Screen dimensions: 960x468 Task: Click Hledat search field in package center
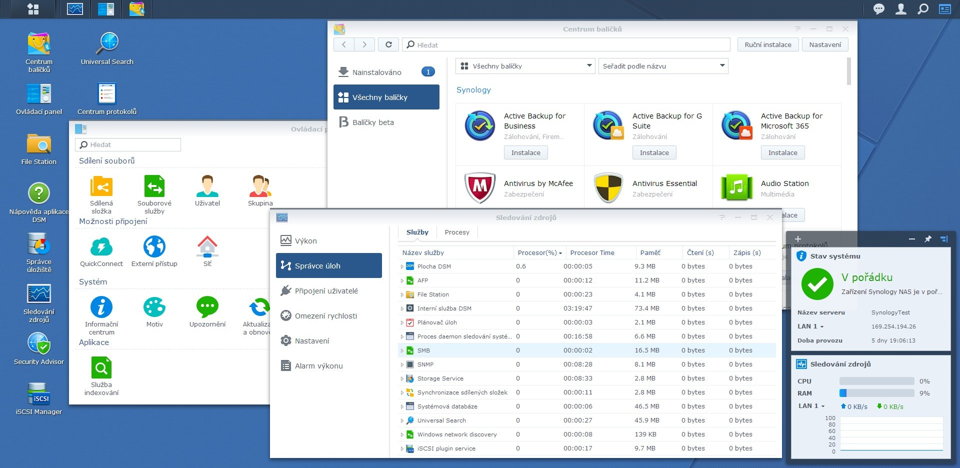(566, 45)
